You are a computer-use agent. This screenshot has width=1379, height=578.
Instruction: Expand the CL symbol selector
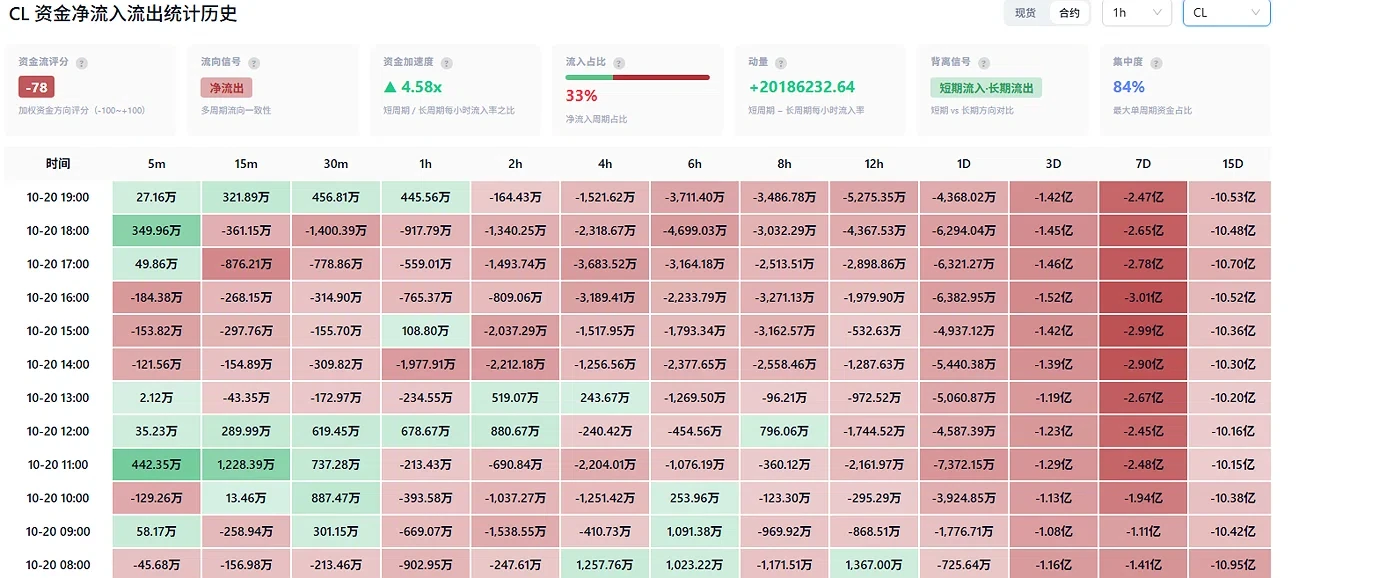(x=1226, y=13)
